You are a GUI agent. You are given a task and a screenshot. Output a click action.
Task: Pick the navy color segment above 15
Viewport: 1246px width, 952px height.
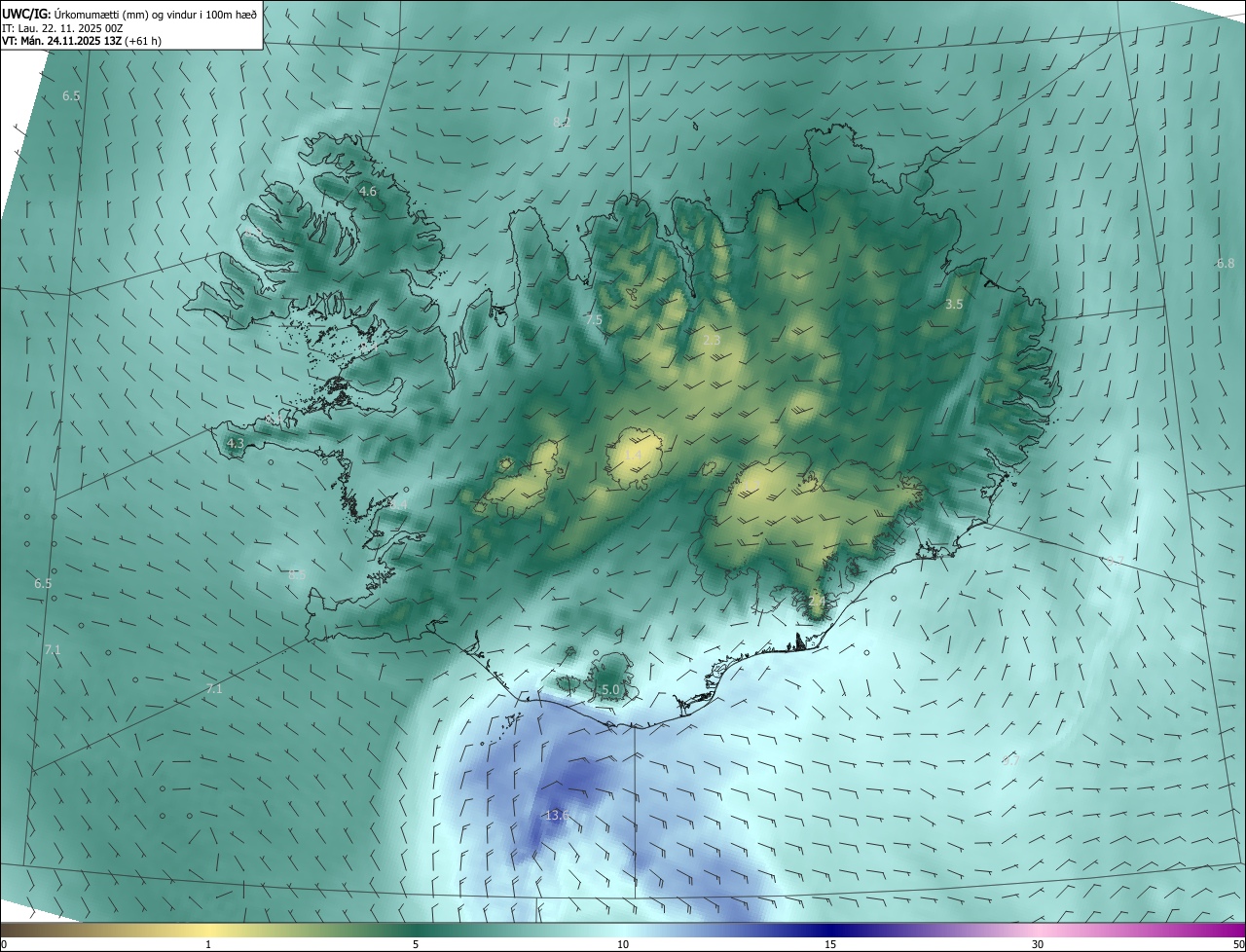(830, 930)
